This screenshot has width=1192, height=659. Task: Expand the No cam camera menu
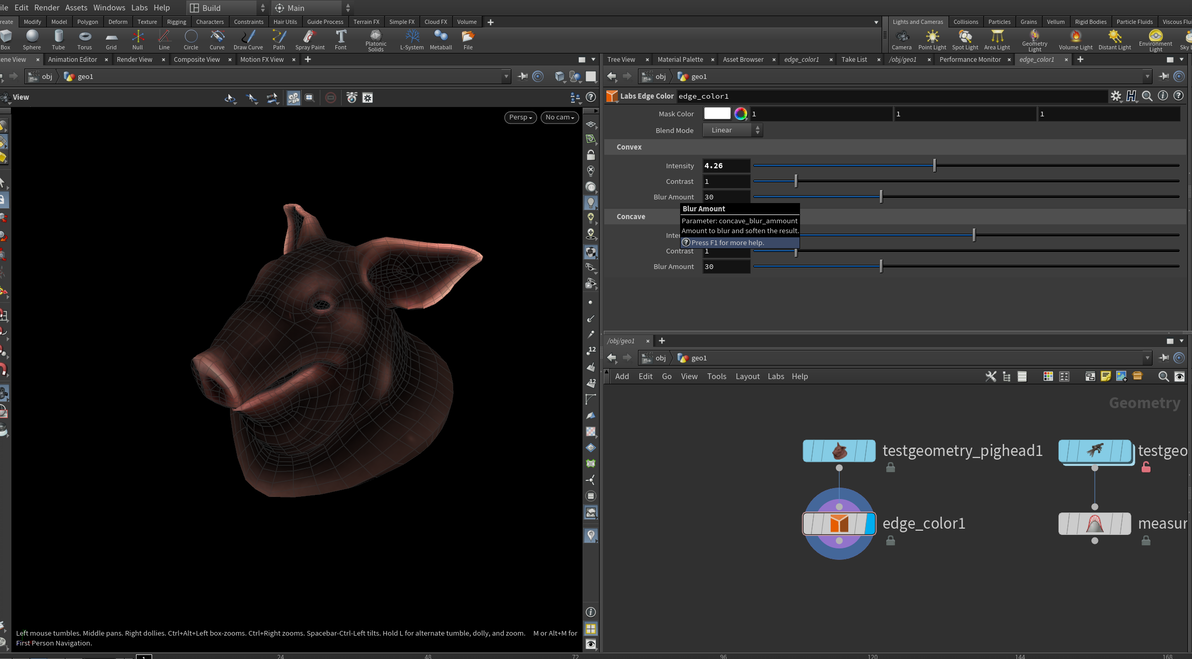tap(559, 117)
